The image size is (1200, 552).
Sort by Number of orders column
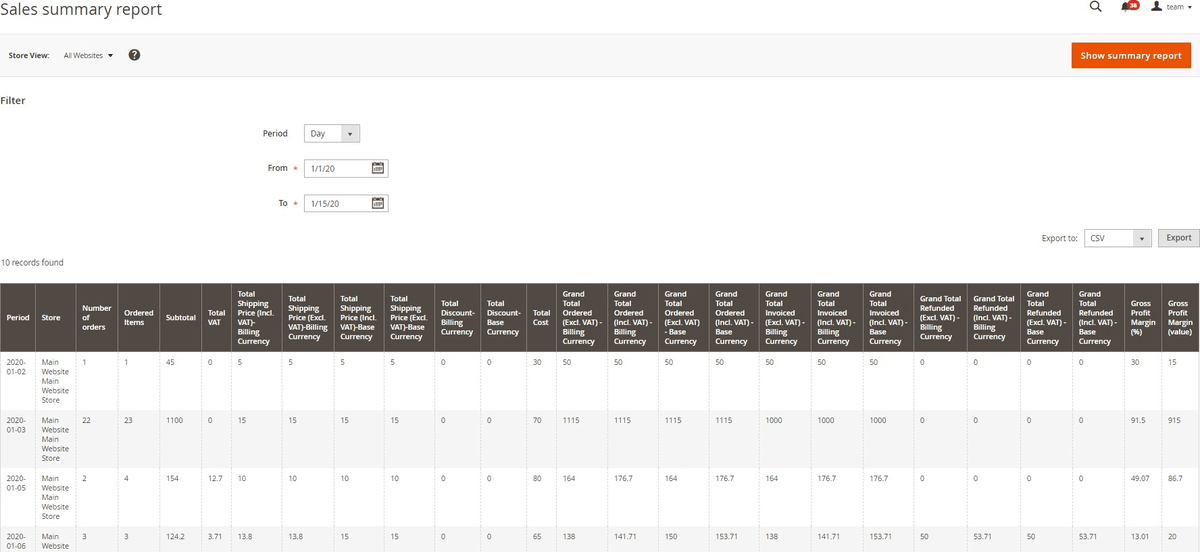click(x=96, y=318)
